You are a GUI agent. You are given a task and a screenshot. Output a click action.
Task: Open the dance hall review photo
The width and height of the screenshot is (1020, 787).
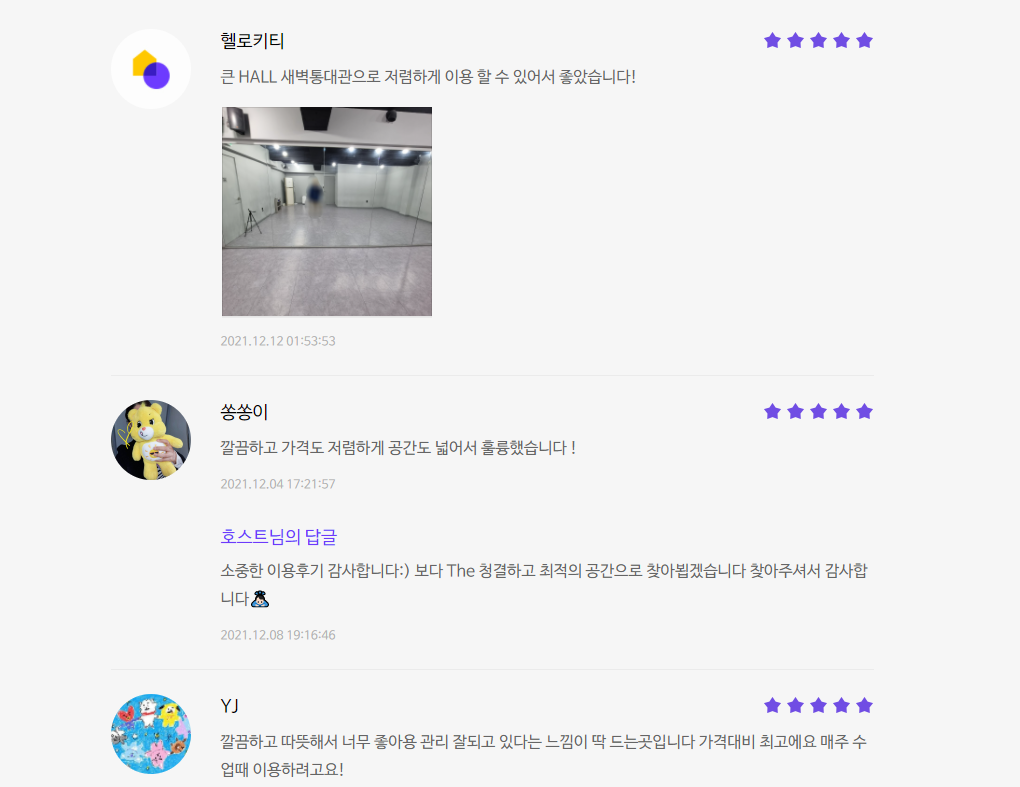pos(327,211)
